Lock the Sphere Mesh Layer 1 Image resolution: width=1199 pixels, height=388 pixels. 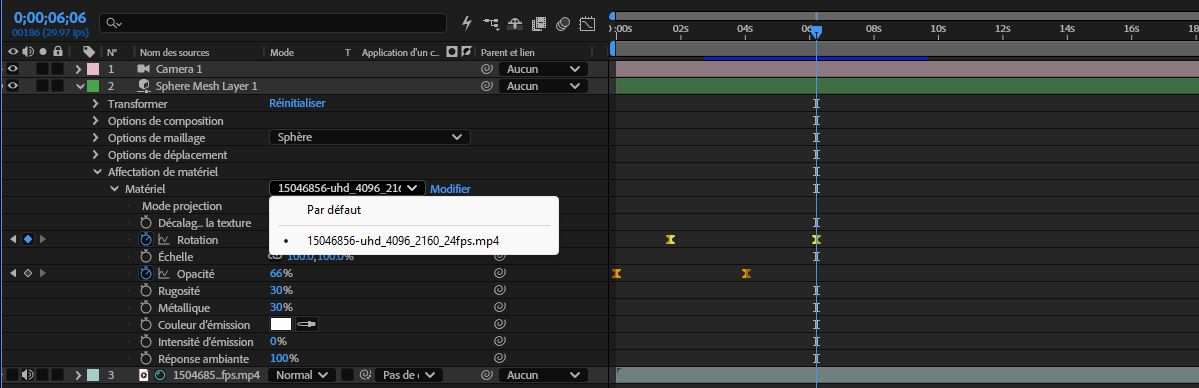click(x=57, y=86)
